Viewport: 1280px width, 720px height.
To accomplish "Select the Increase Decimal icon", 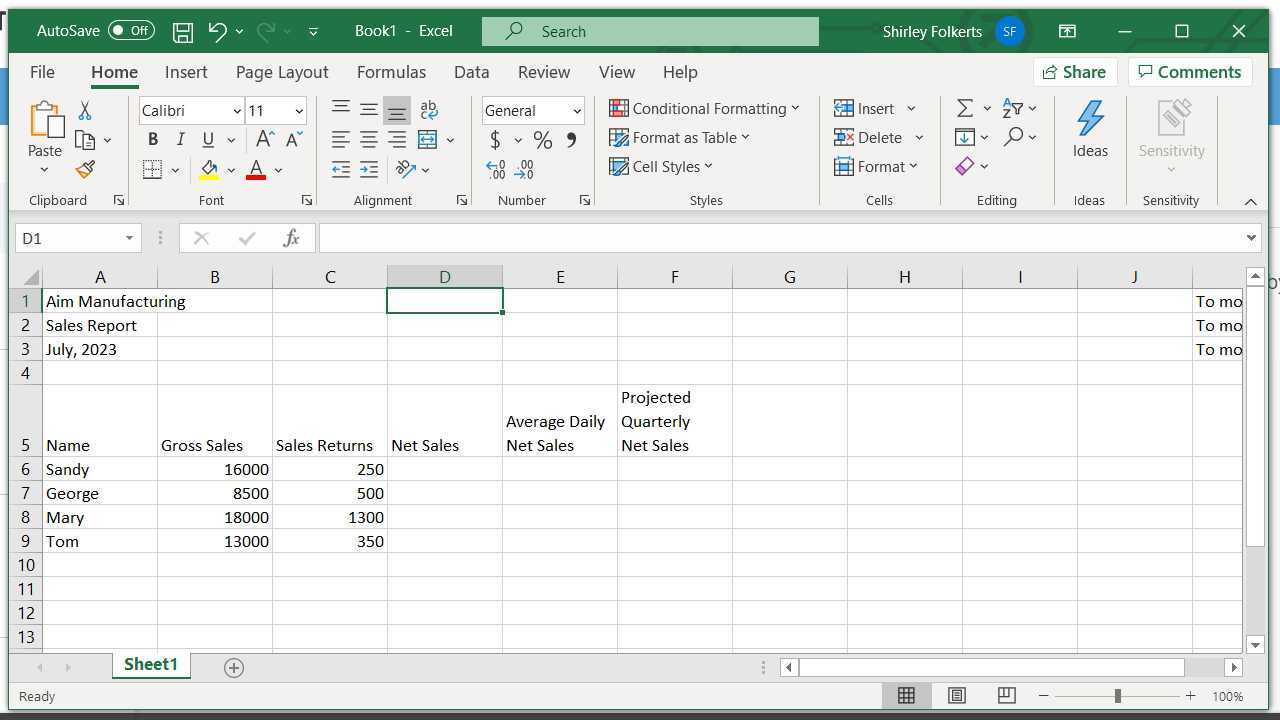I will click(495, 170).
